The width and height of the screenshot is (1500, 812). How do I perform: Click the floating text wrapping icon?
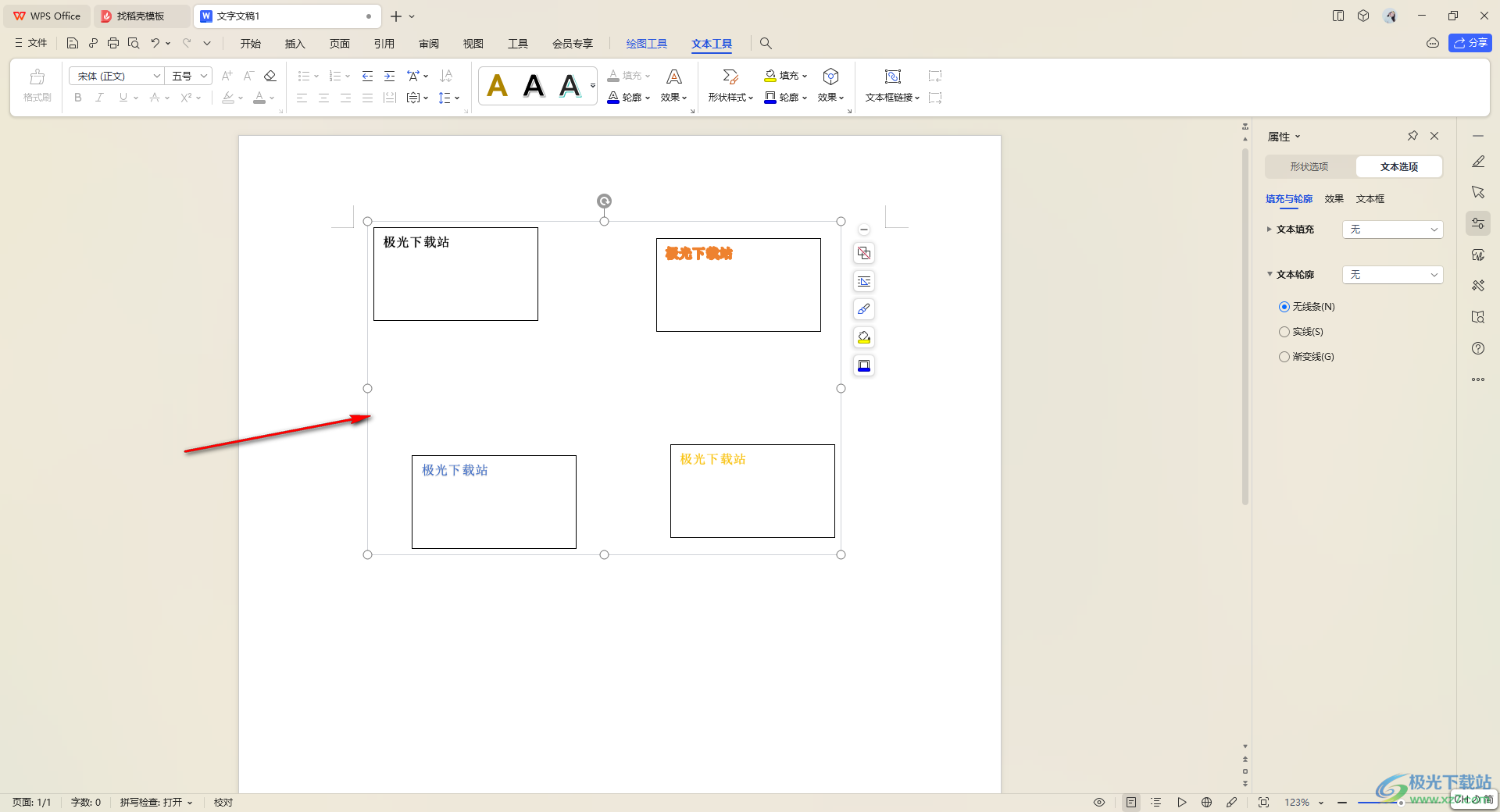tap(864, 281)
